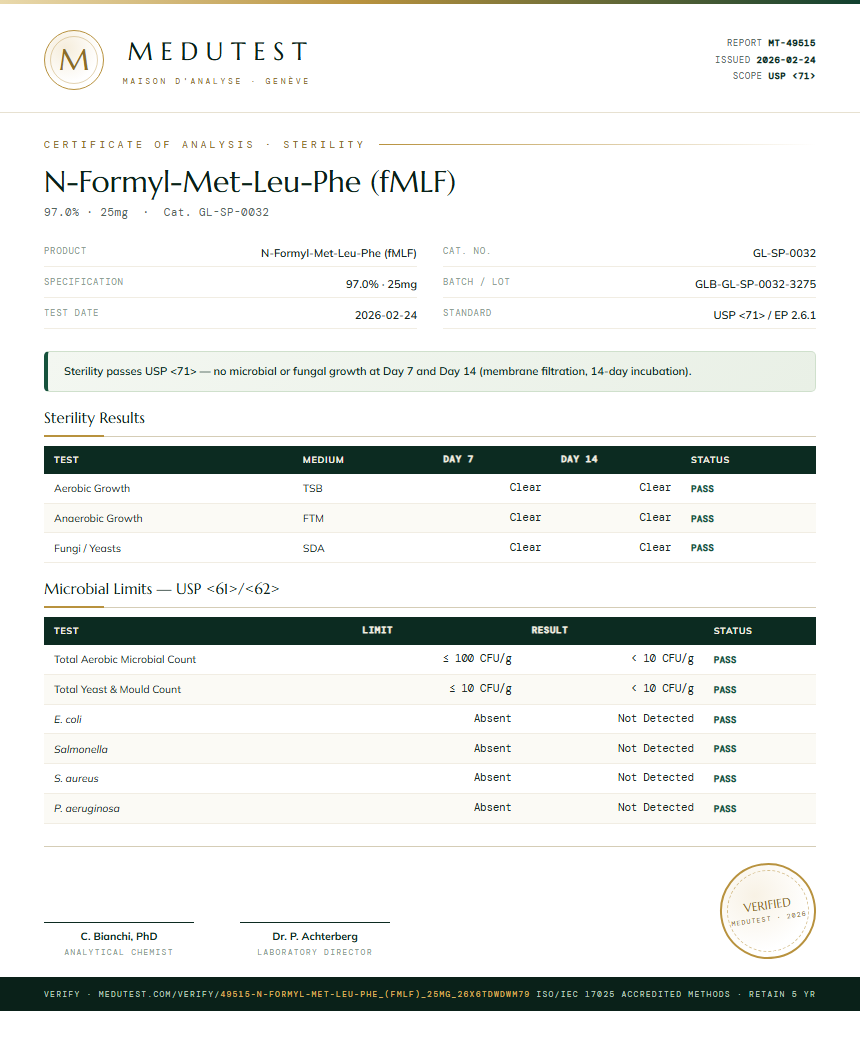Click PASS status in Aerobic Growth row
This screenshot has height=1041, width=860.
click(x=702, y=489)
